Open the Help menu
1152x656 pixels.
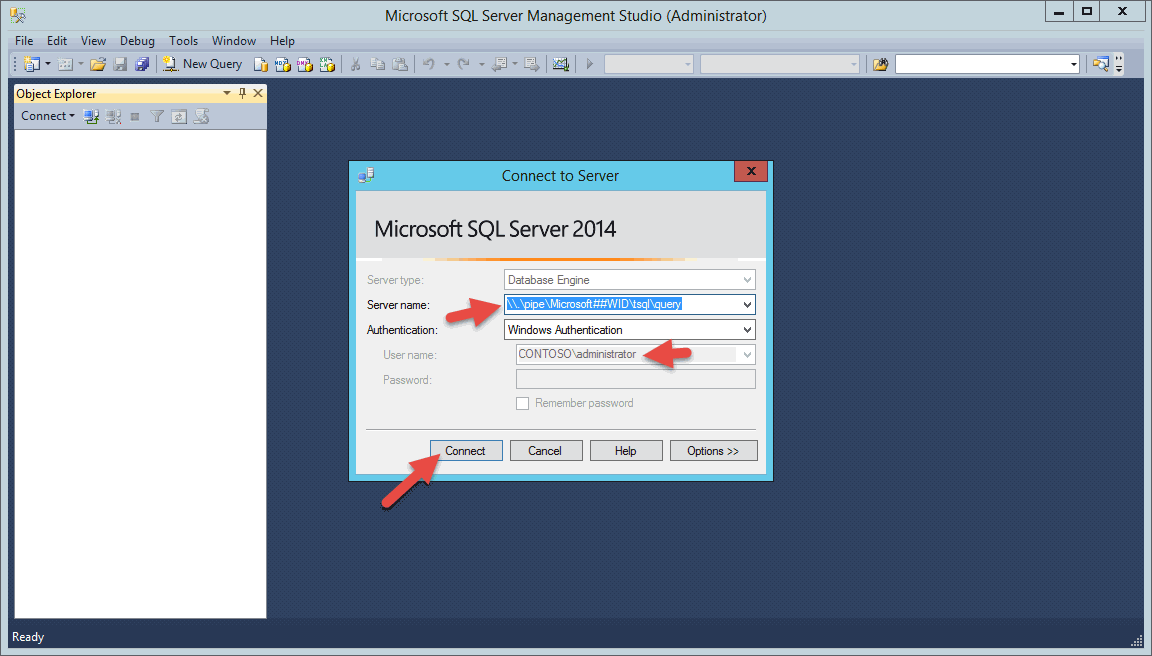pyautogui.click(x=282, y=40)
